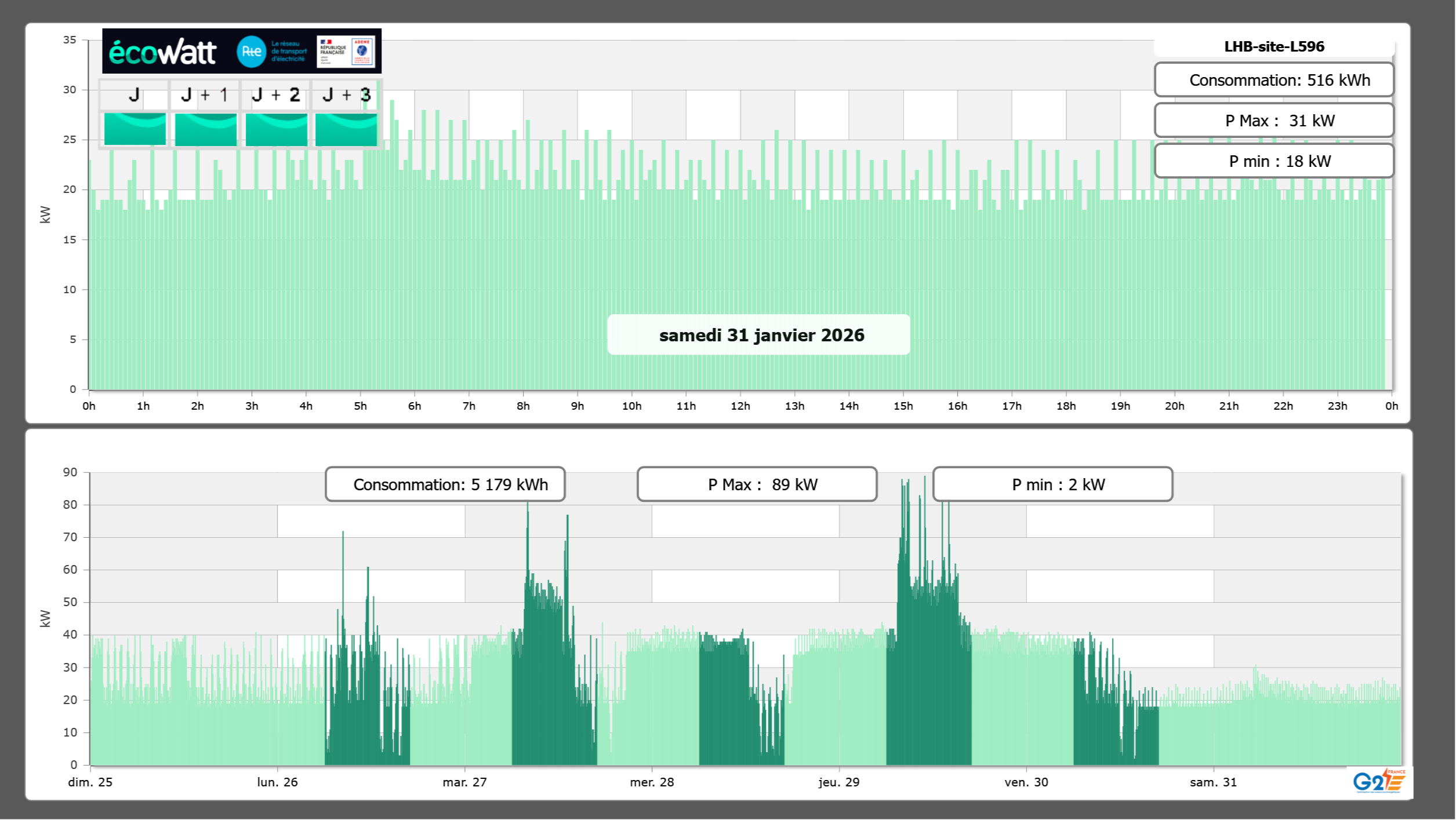The width and height of the screenshot is (1456, 820).
Task: Click the sam. 31 axis label
Action: [1213, 782]
